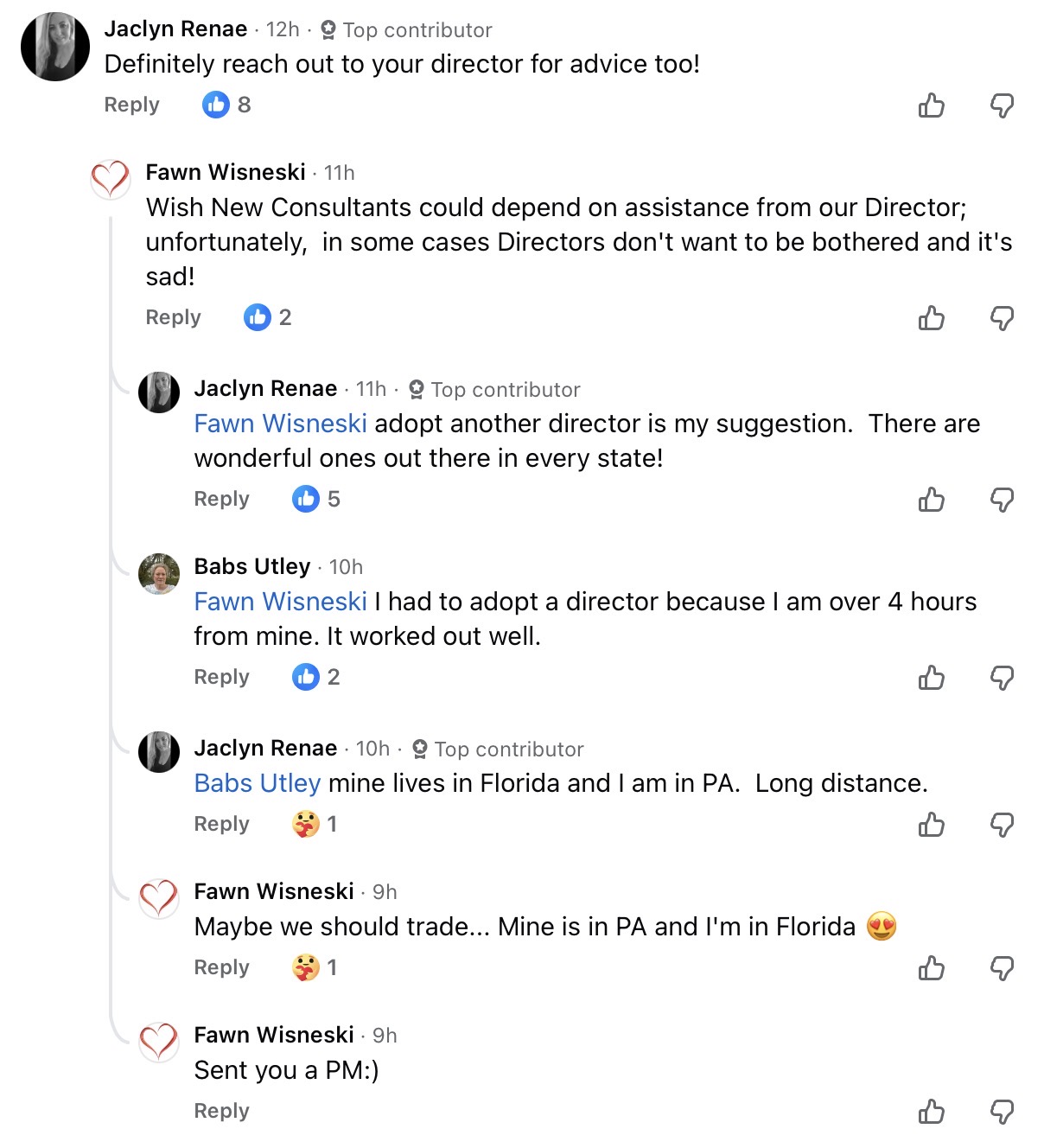Open Babs Utley's profile photo
The height and width of the screenshot is (1148, 1044).
click(159, 574)
